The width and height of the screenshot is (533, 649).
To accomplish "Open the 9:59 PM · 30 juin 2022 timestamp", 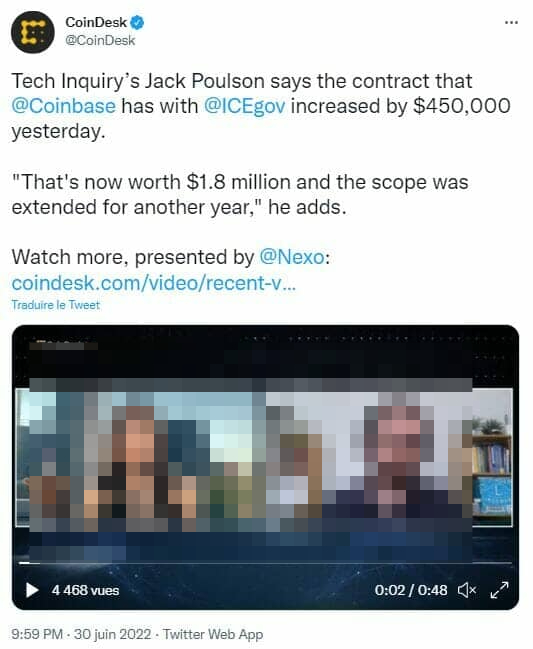I will click(81, 634).
